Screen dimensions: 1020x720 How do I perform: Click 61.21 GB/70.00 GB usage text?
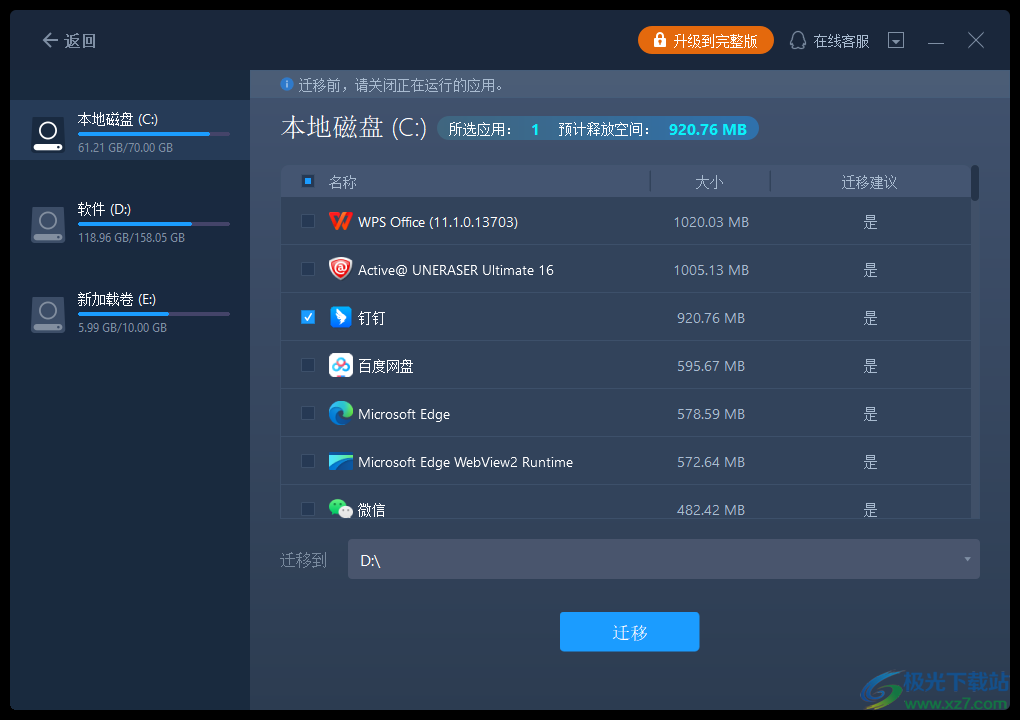tap(126, 148)
